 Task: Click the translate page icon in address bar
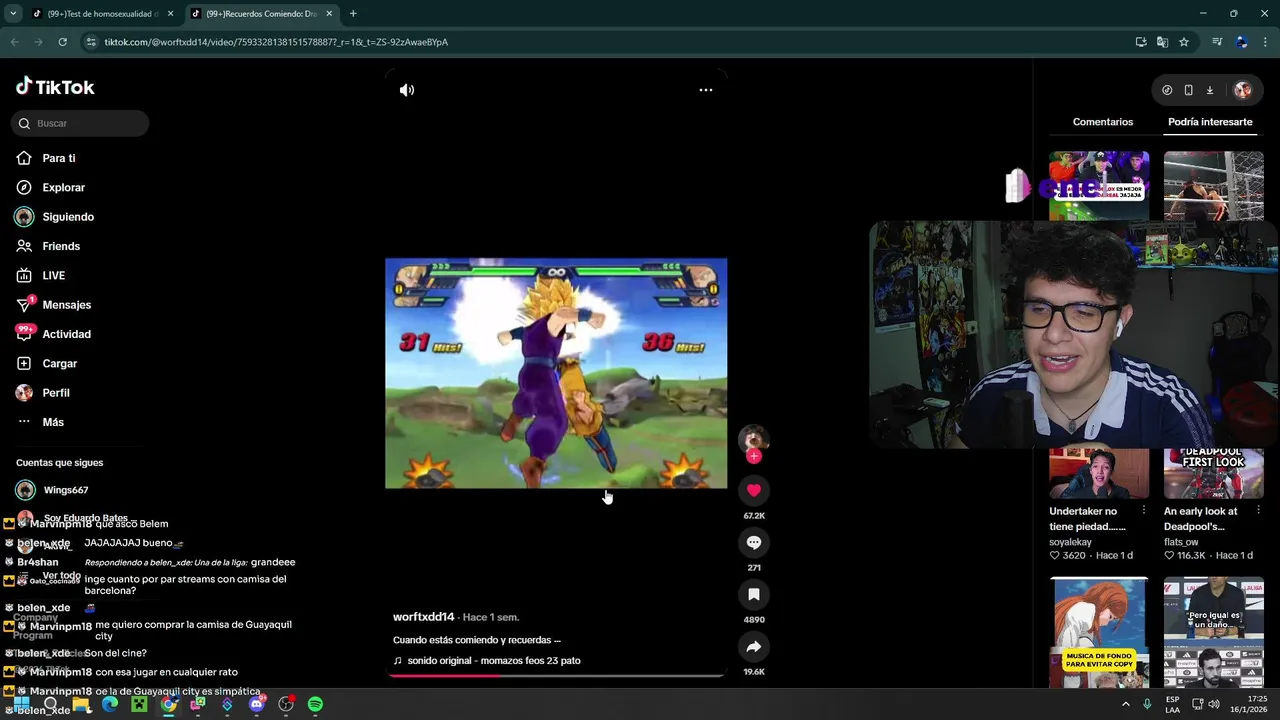pyautogui.click(x=1162, y=42)
